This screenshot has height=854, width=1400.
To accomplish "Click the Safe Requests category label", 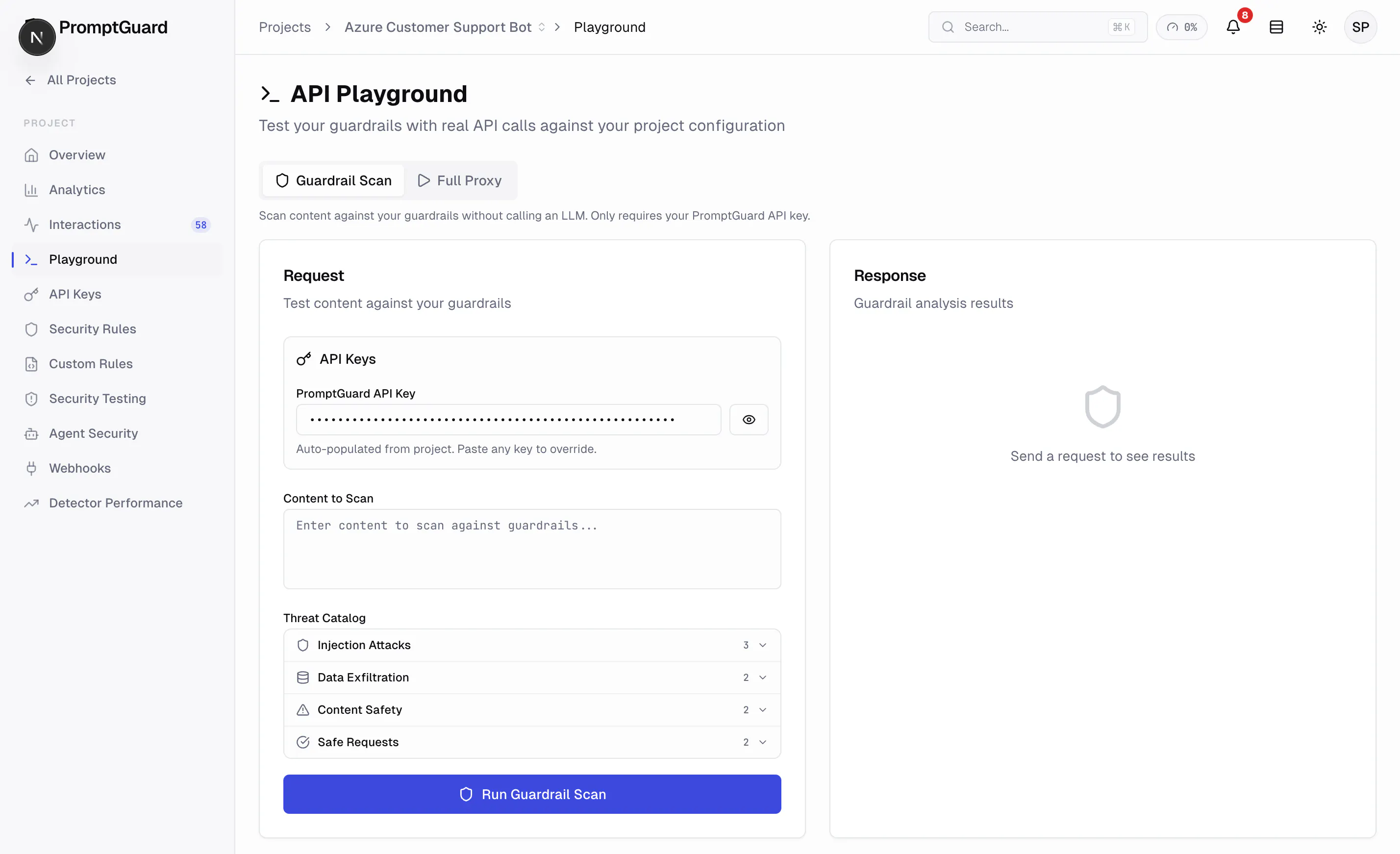I will tap(358, 742).
